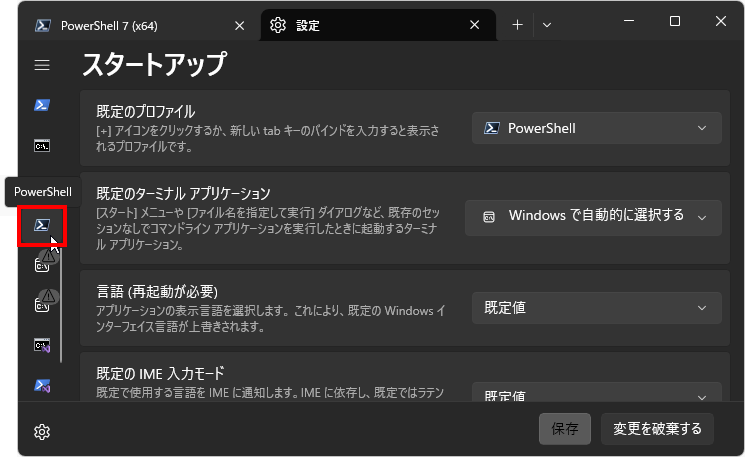
Task: Click the 保存 button
Action: coord(565,429)
